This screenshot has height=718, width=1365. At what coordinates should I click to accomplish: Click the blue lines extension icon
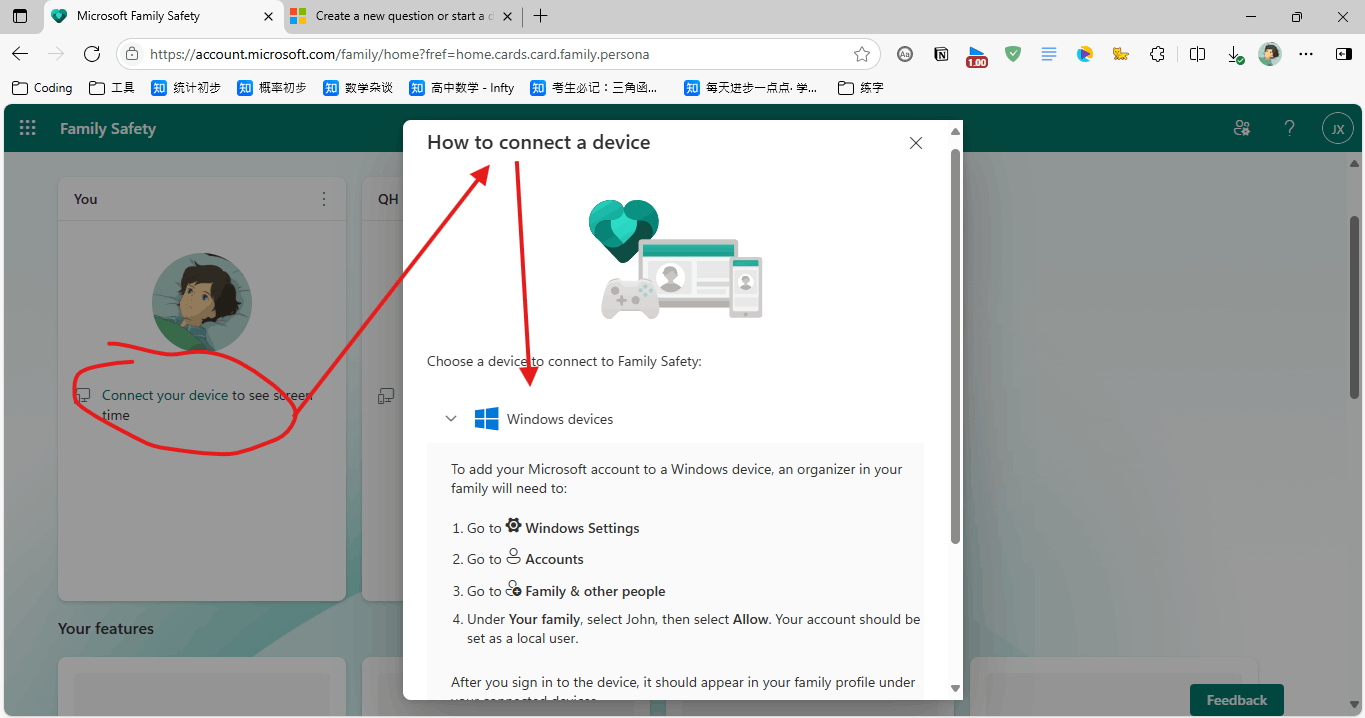pos(1049,54)
